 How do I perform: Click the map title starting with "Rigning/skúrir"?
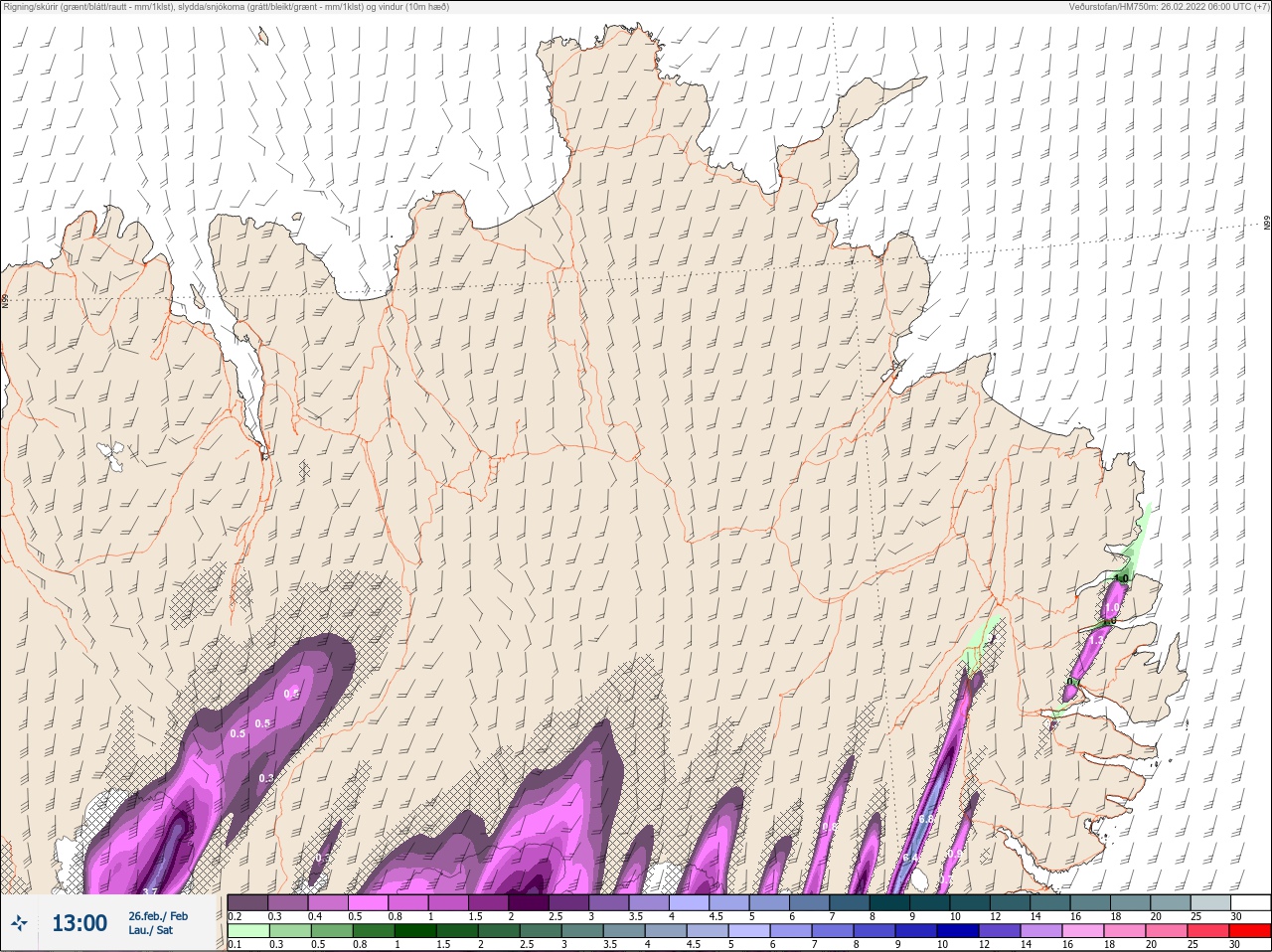point(226,7)
